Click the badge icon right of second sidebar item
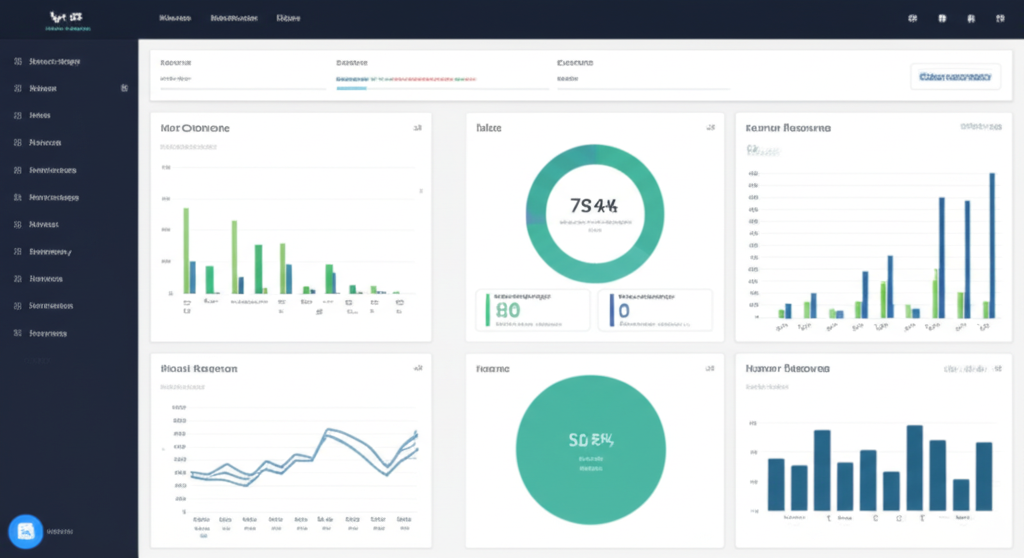Image resolution: width=1024 pixels, height=558 pixels. 124,88
